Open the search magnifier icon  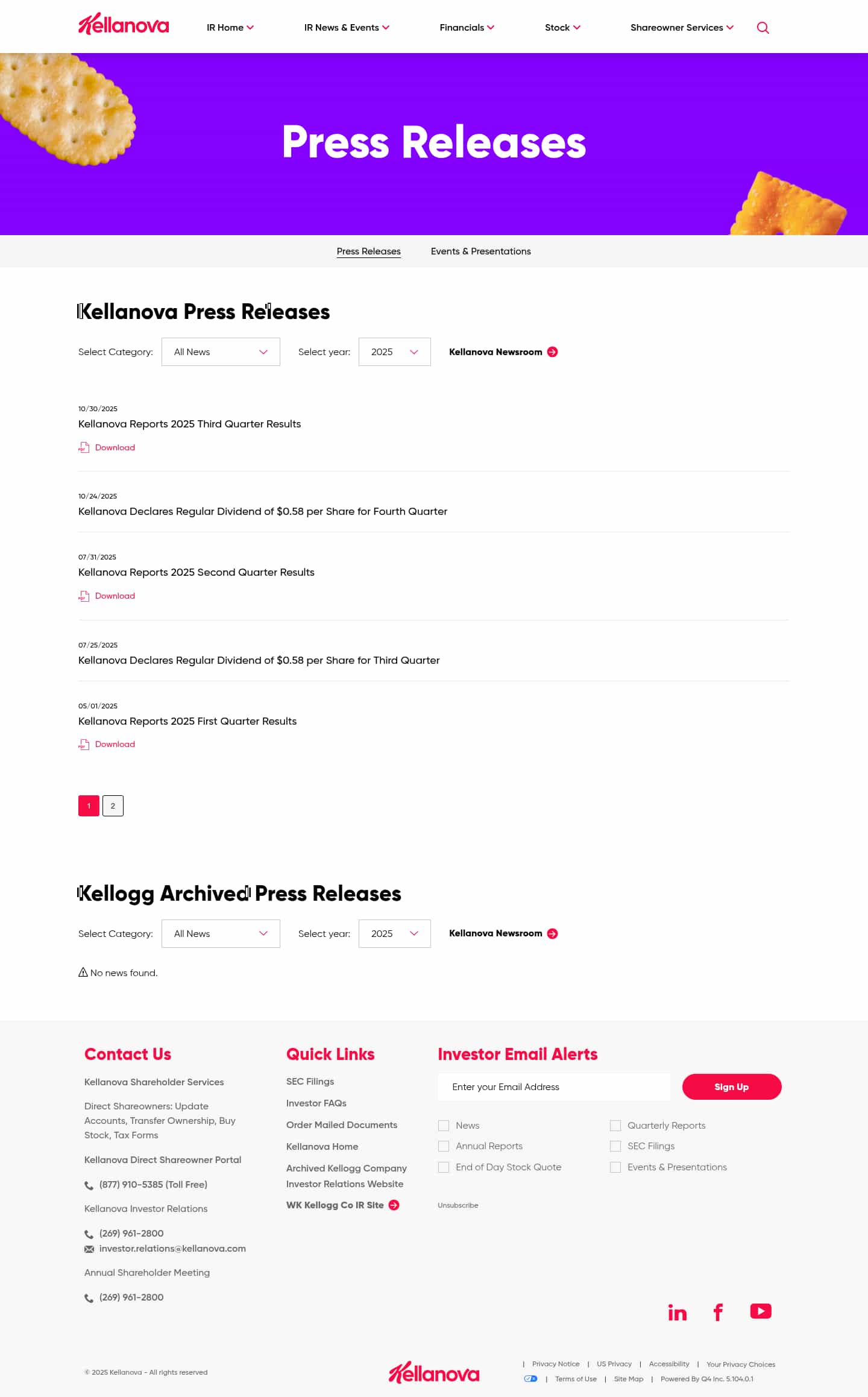(x=763, y=28)
